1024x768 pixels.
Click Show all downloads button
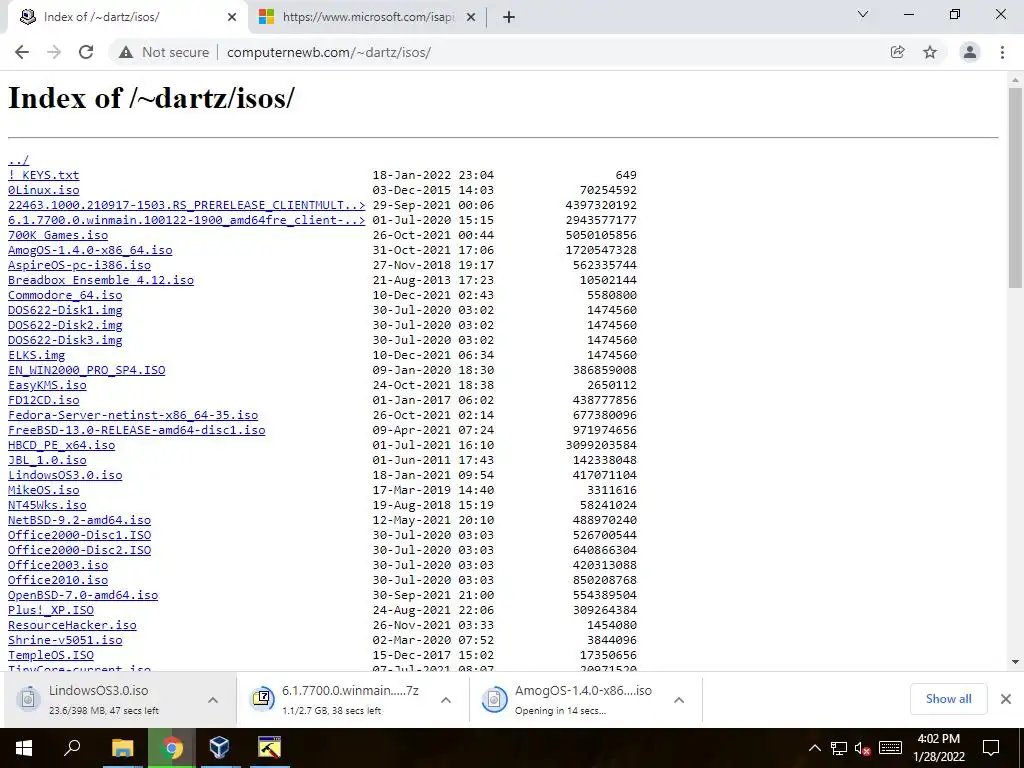click(x=948, y=699)
